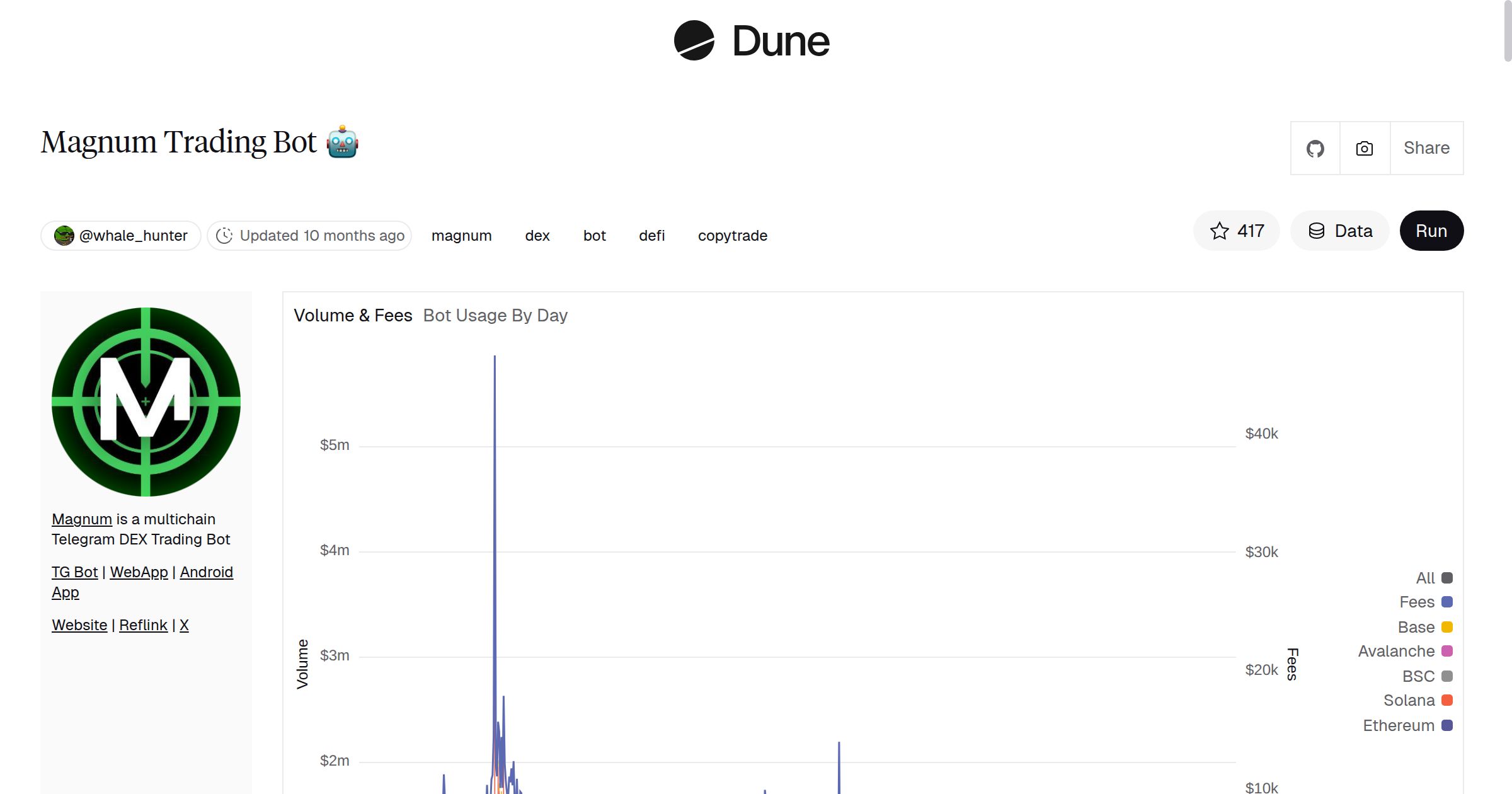Click the clock icon beside the update timestamp
Viewport: 1512px width, 794px height.
(225, 235)
